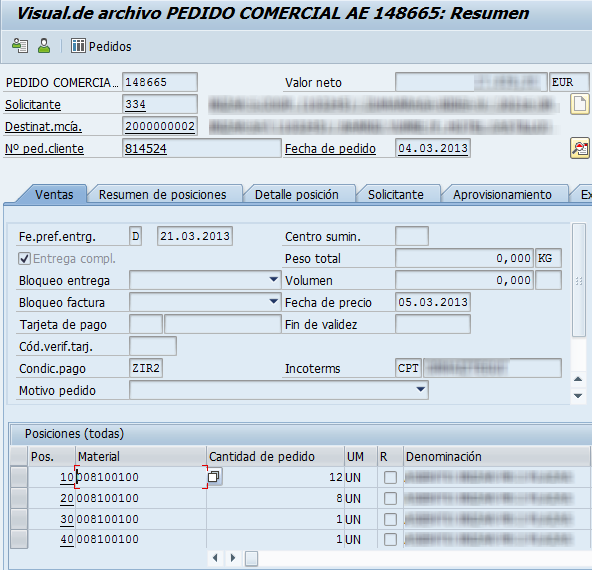
Task: Switch to the Aprovisionamiento tab
Action: [502, 194]
